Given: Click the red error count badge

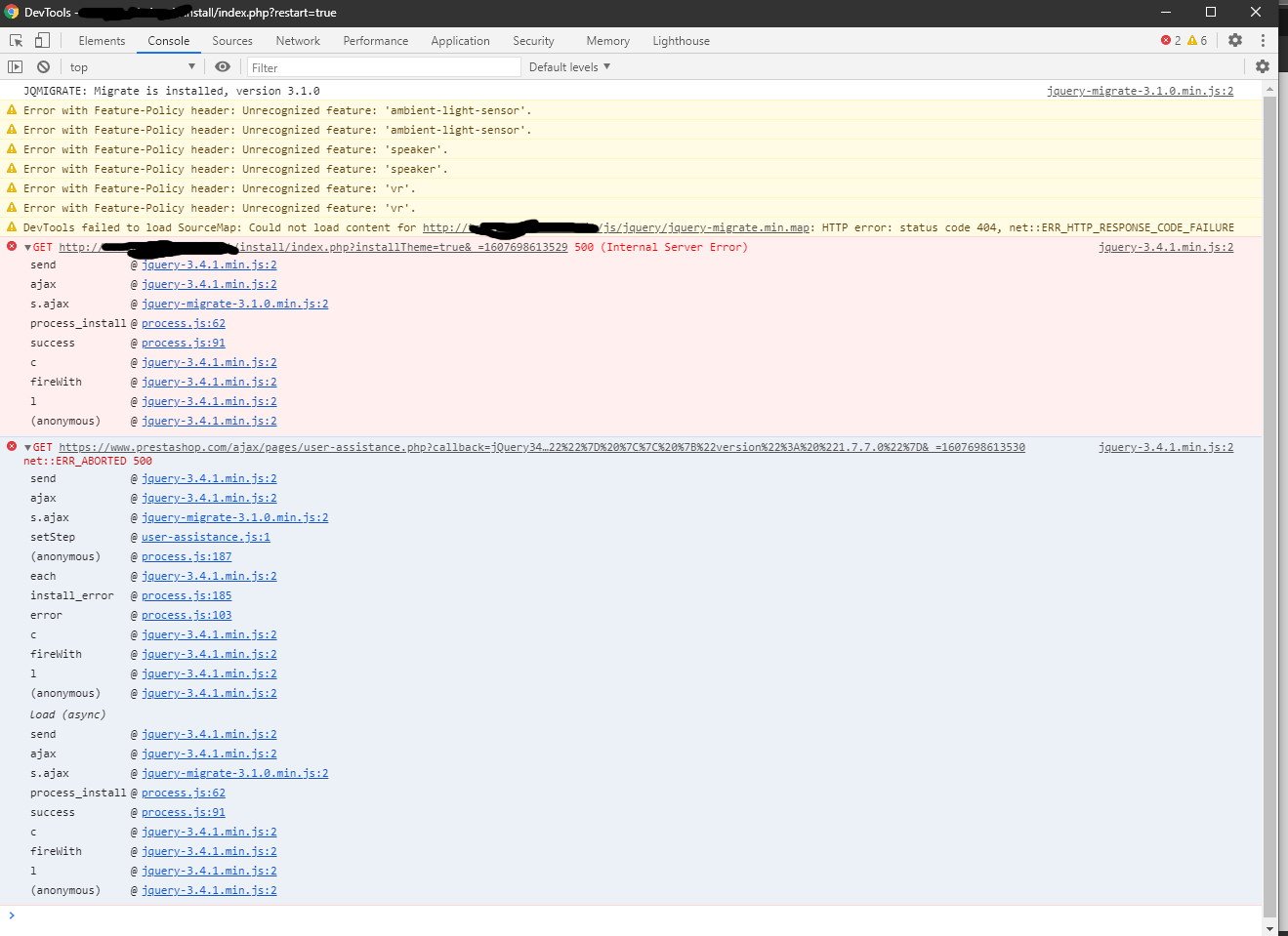Looking at the screenshot, I should tap(1171, 41).
